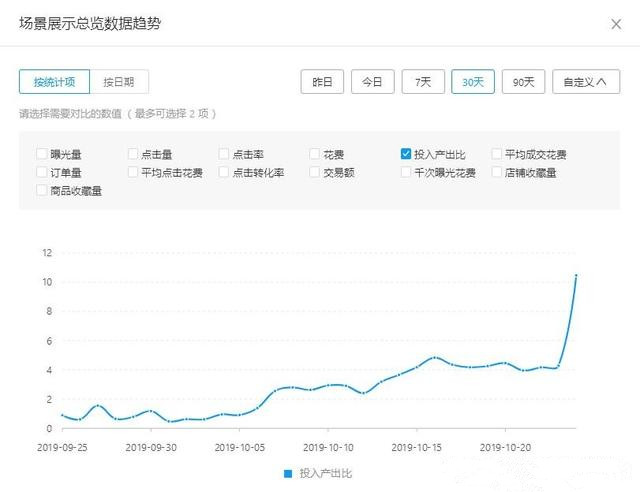Close the 场景展示总览数据趋势 dialog
Viewport: 640px width, 492px height.
click(616, 24)
